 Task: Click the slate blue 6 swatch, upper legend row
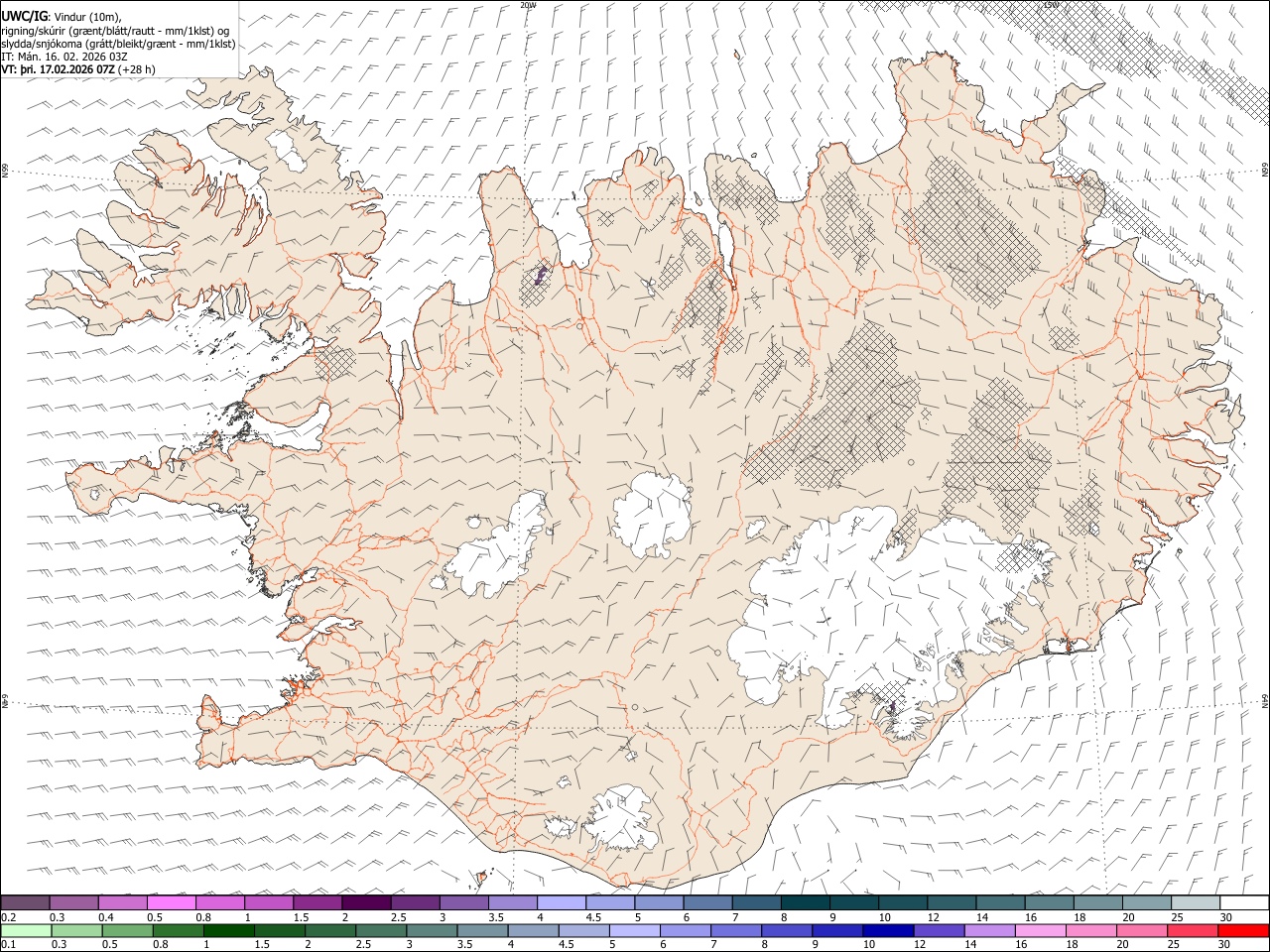click(x=707, y=902)
